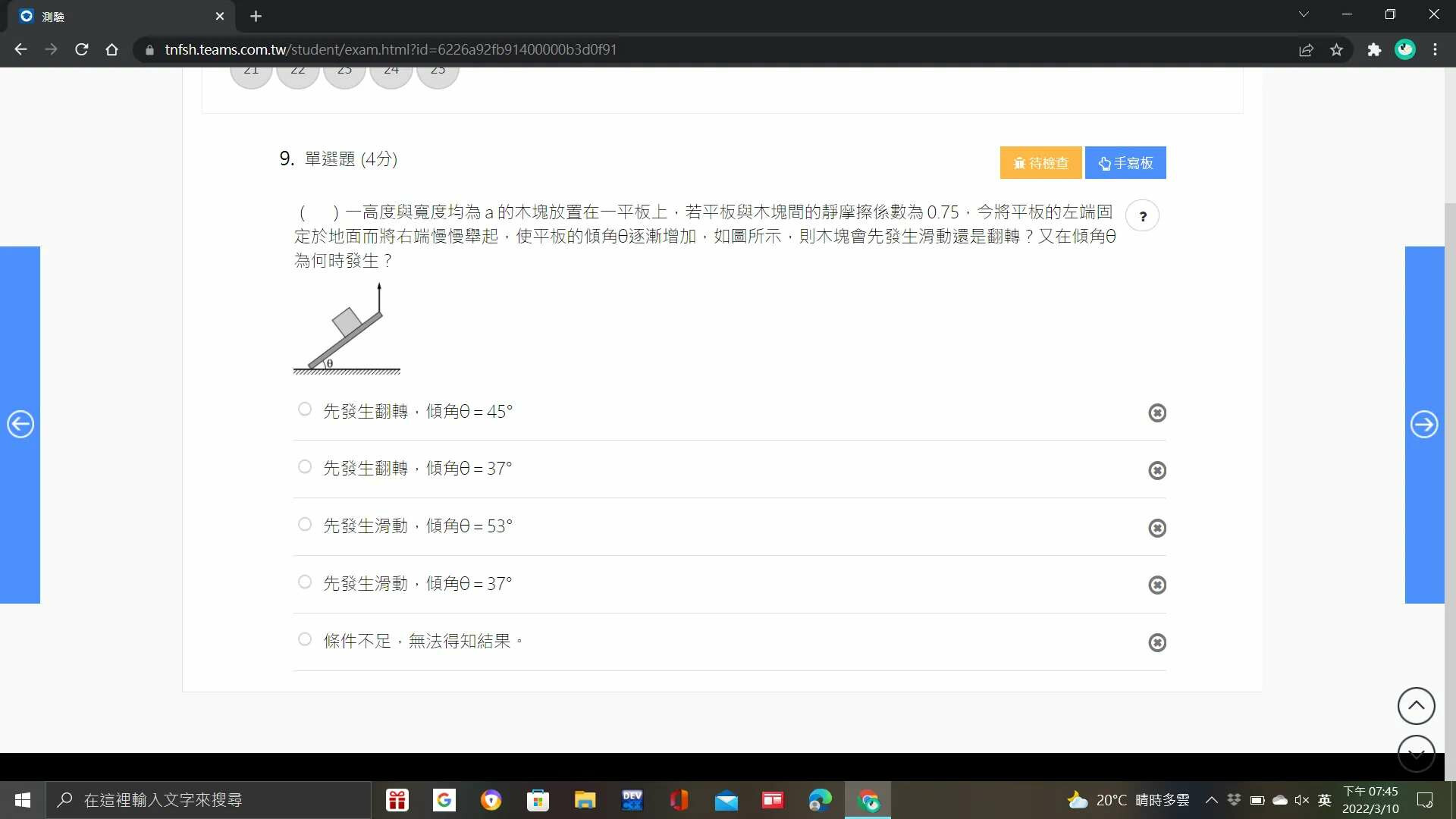
Task: Show hidden system tray icons
Action: 1212,800
